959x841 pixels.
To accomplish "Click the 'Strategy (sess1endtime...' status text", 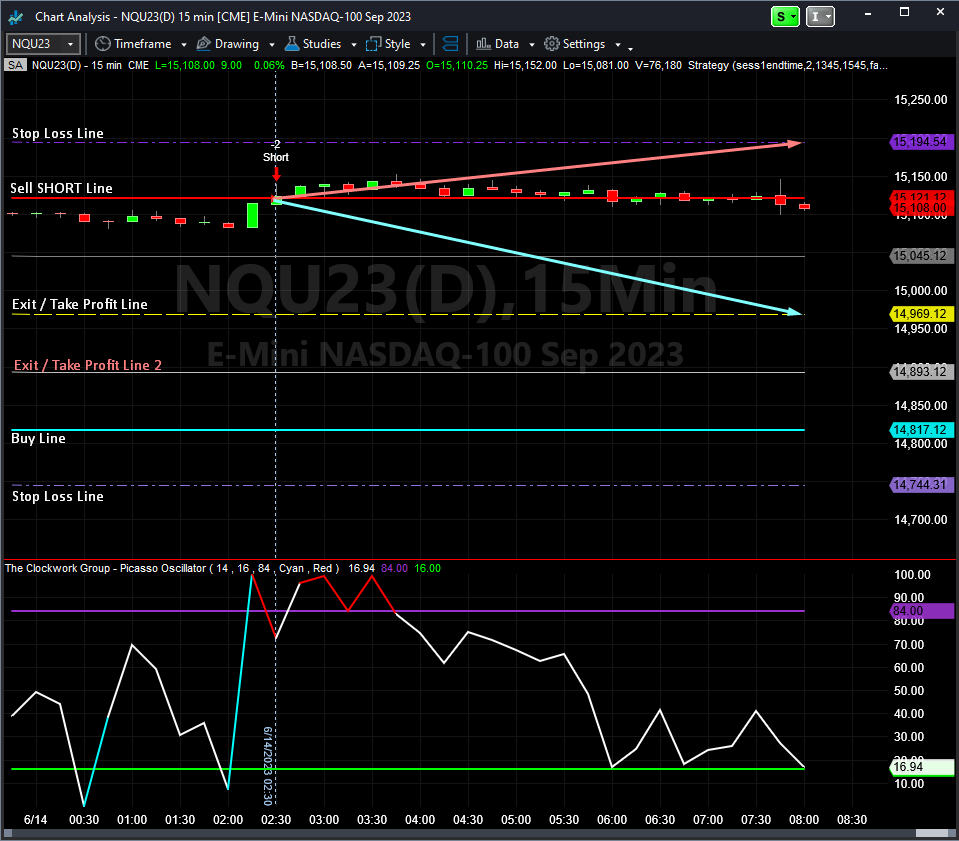I will (788, 65).
